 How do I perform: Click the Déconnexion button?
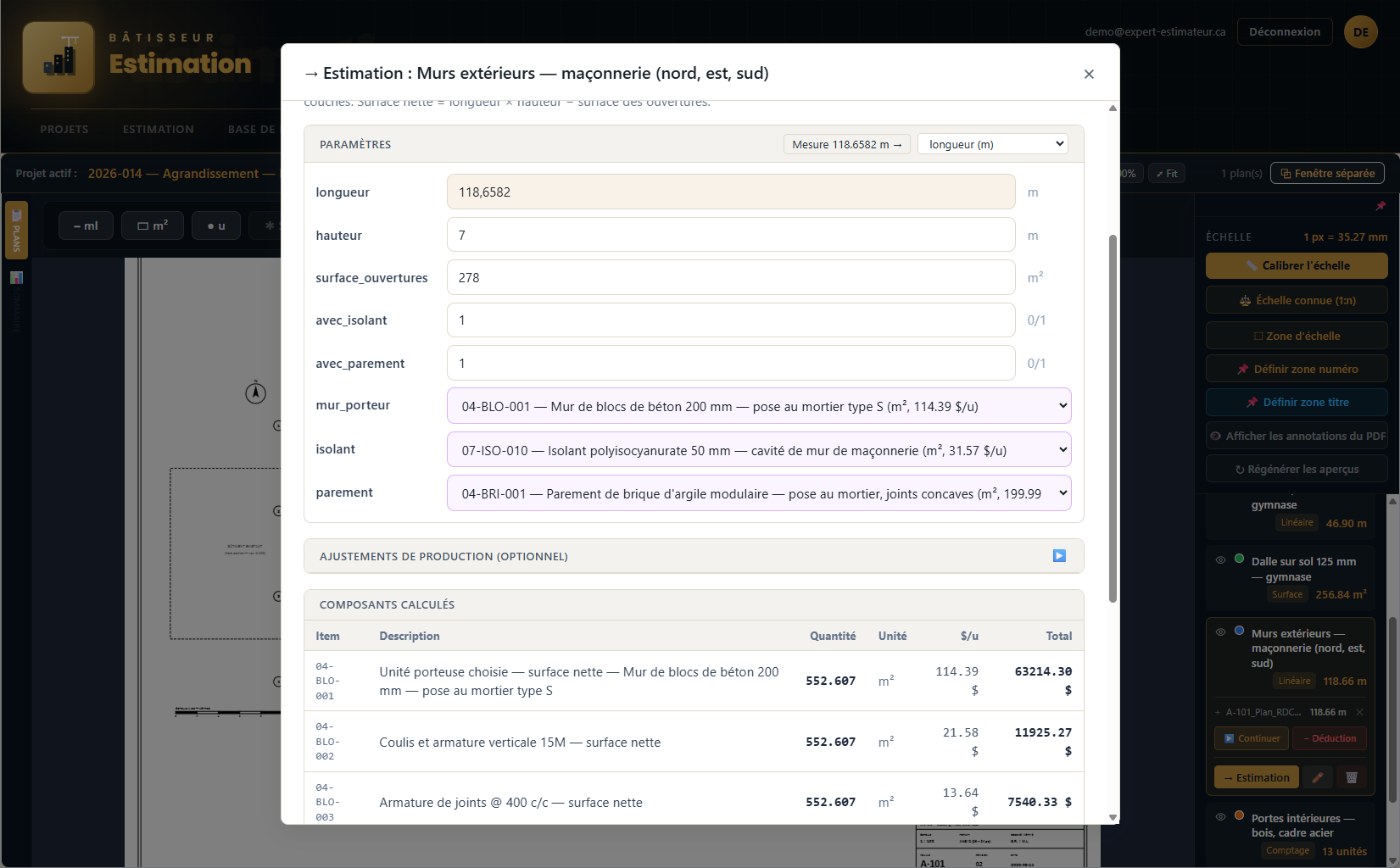point(1285,32)
